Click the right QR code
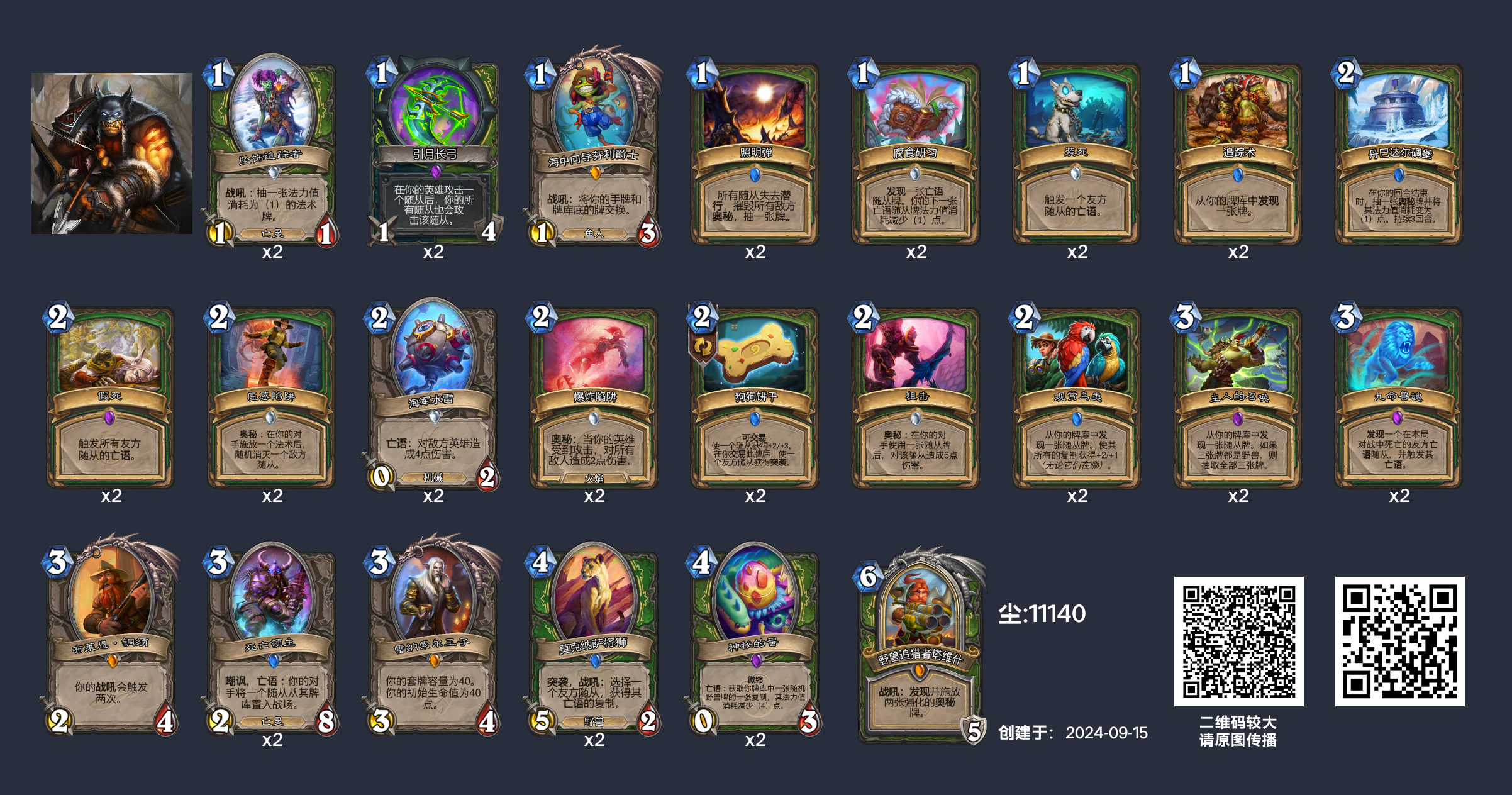The height and width of the screenshot is (795, 1512). 1399,641
